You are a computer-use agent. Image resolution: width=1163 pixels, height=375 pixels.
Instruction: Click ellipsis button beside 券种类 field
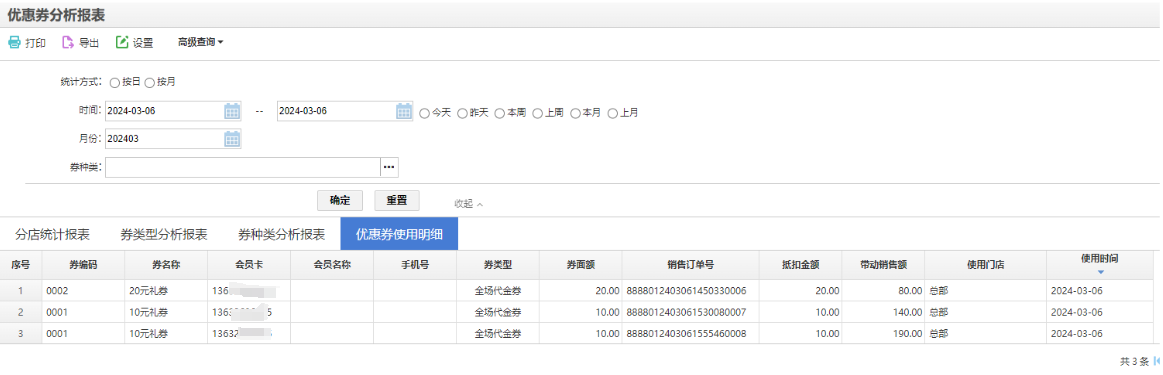tap(389, 167)
